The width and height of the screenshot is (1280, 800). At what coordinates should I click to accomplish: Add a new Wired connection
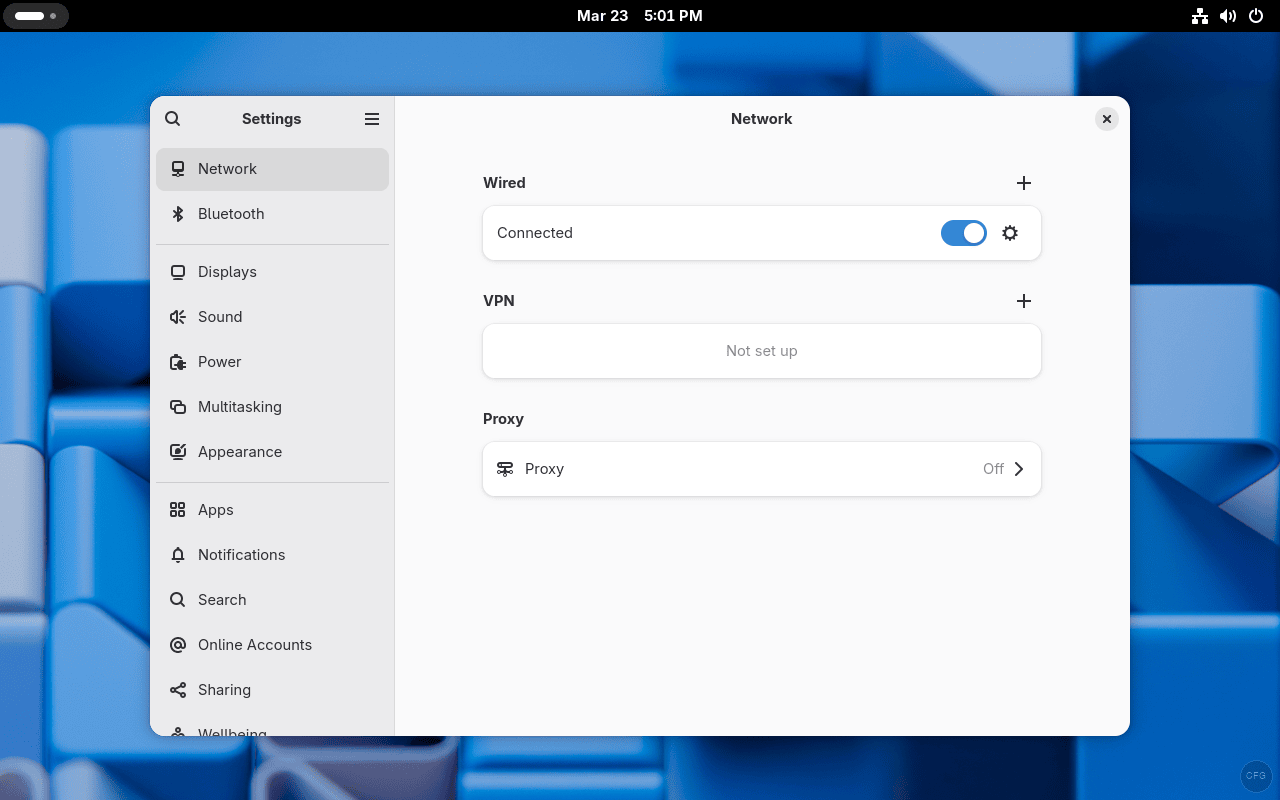pyautogui.click(x=1023, y=183)
